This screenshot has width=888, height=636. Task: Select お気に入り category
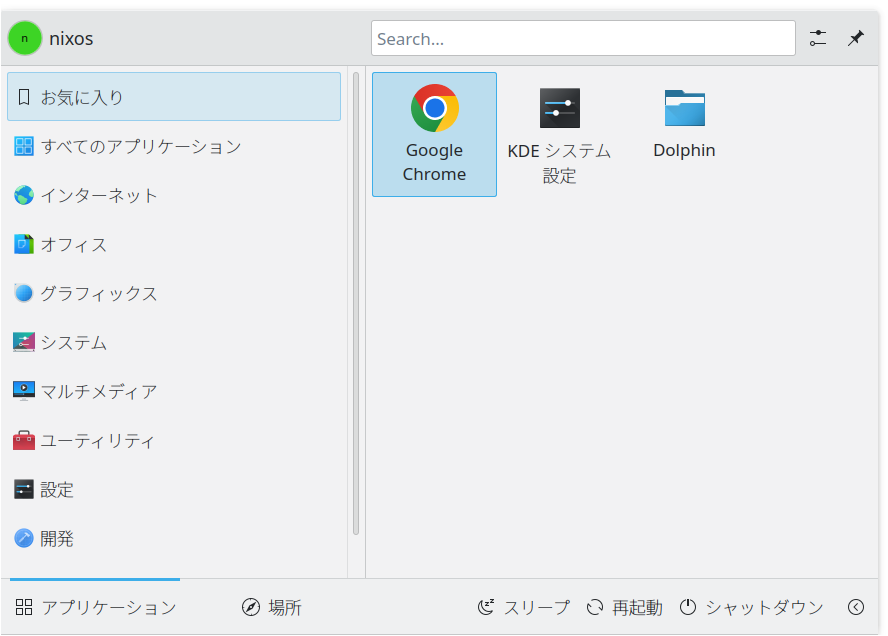point(174,97)
